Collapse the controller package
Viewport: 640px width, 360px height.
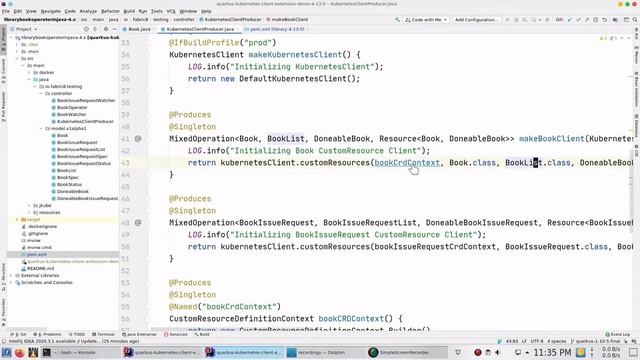click(41, 93)
